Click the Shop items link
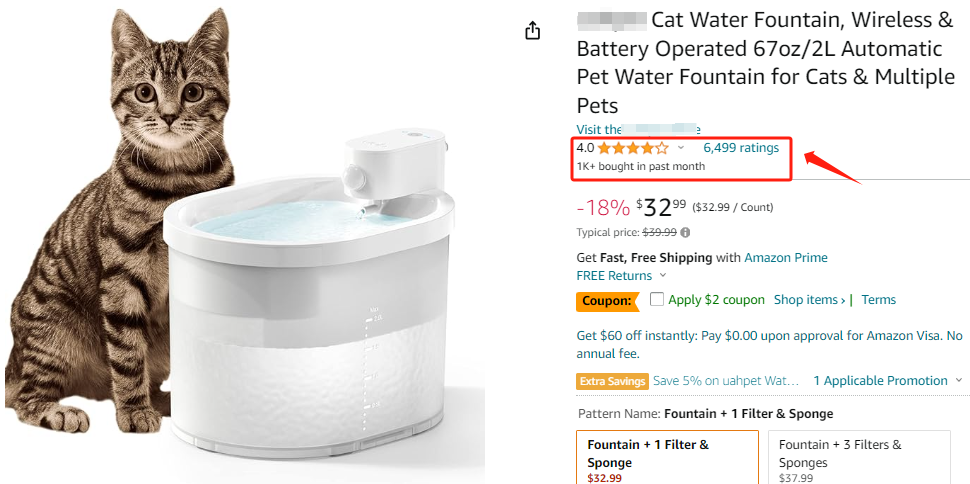970x484 pixels. [809, 300]
